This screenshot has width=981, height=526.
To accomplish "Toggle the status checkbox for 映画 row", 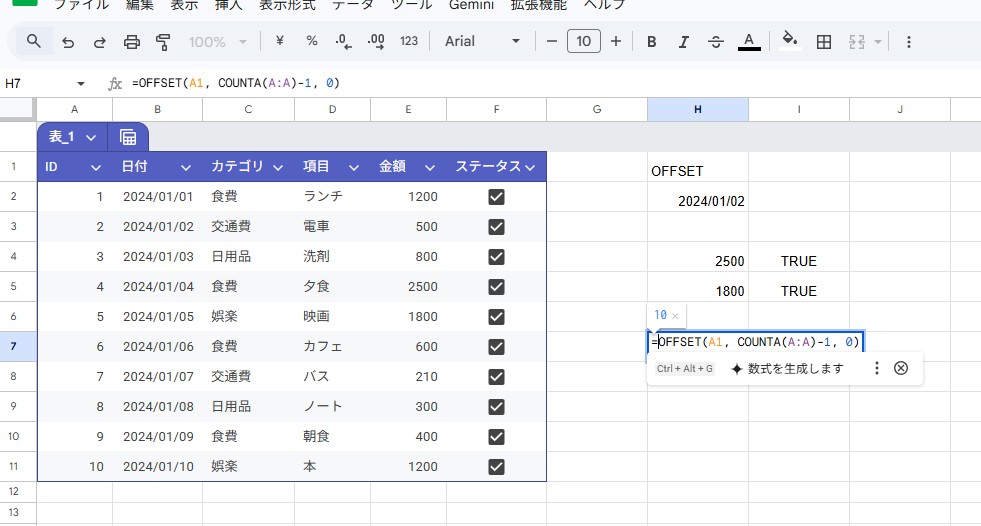I will pos(496,317).
